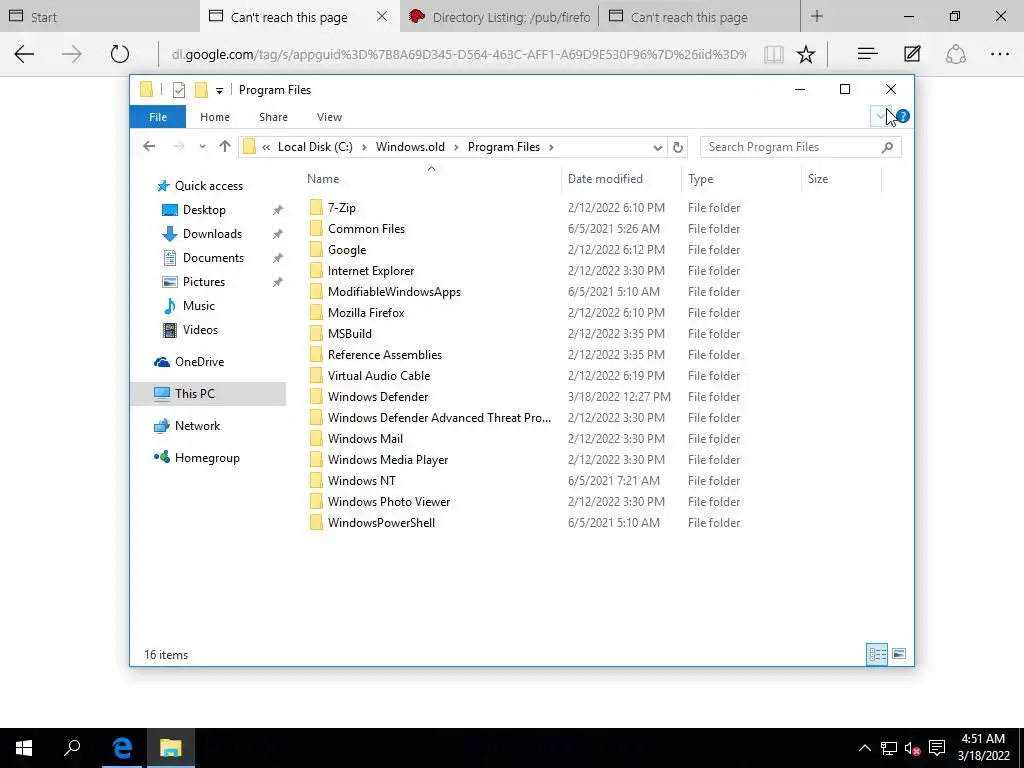Select the Windows Mail folder
Viewport: 1024px width, 768px height.
click(x=365, y=439)
